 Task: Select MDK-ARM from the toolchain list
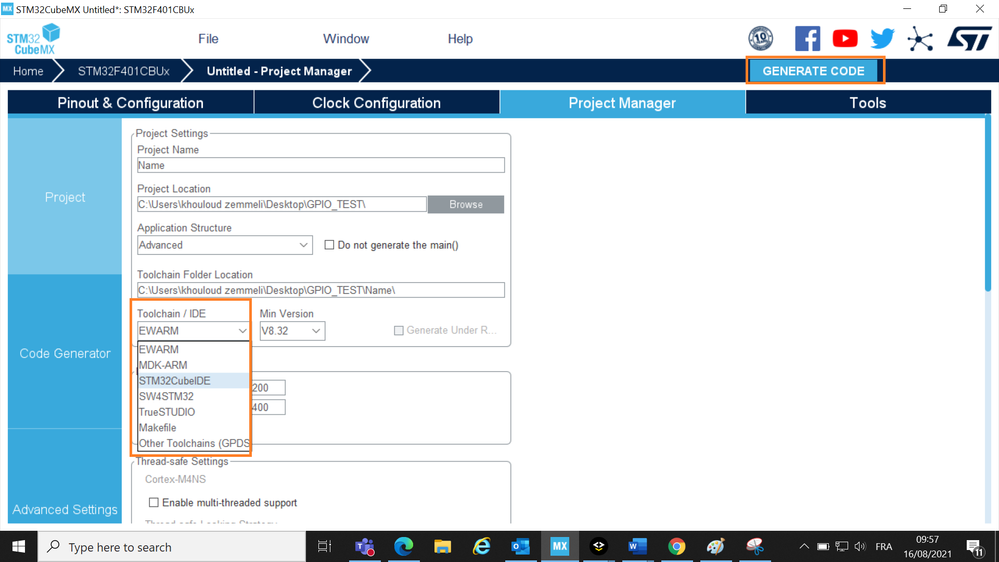pos(193,365)
